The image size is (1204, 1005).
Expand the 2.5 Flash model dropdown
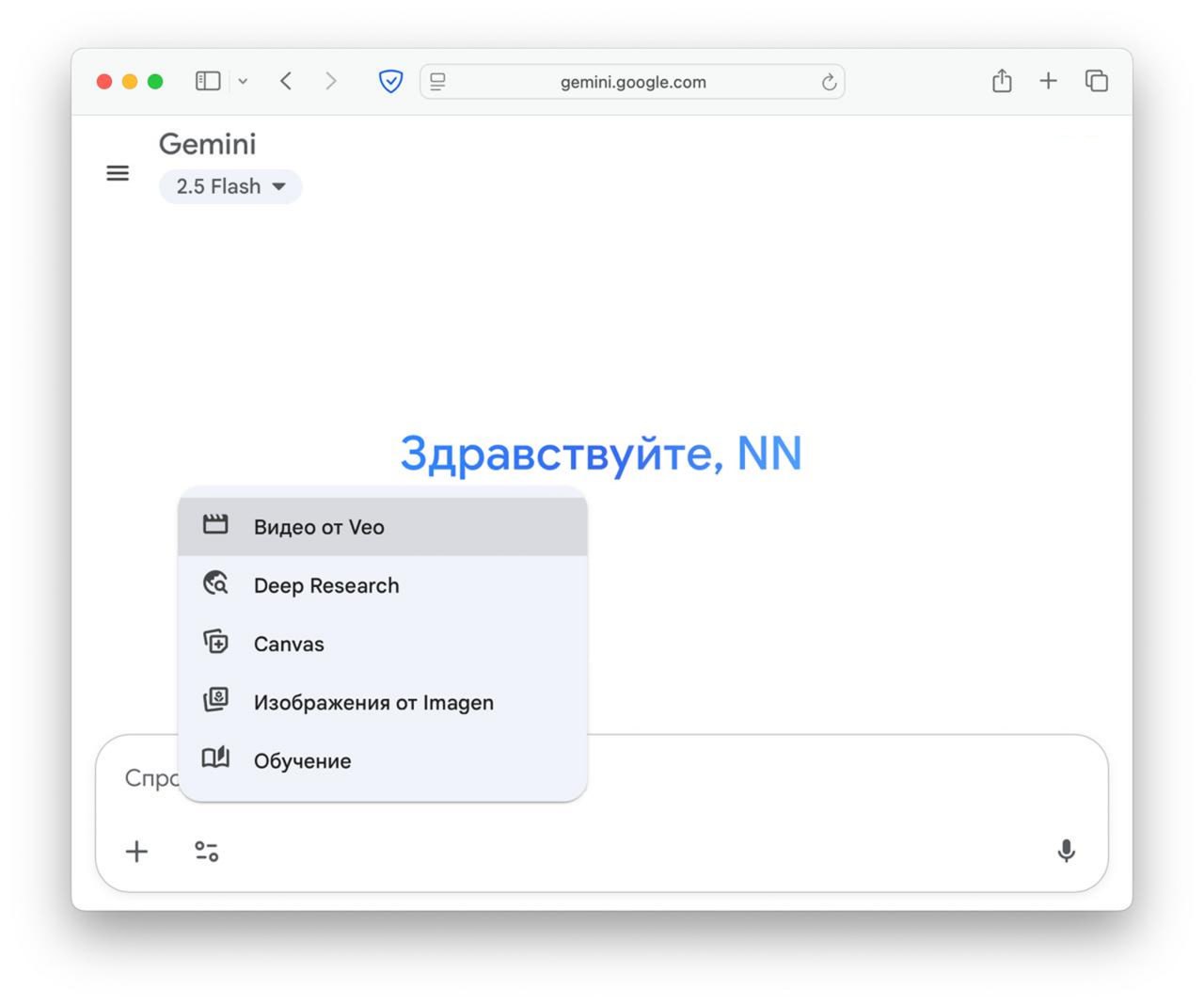[x=230, y=186]
